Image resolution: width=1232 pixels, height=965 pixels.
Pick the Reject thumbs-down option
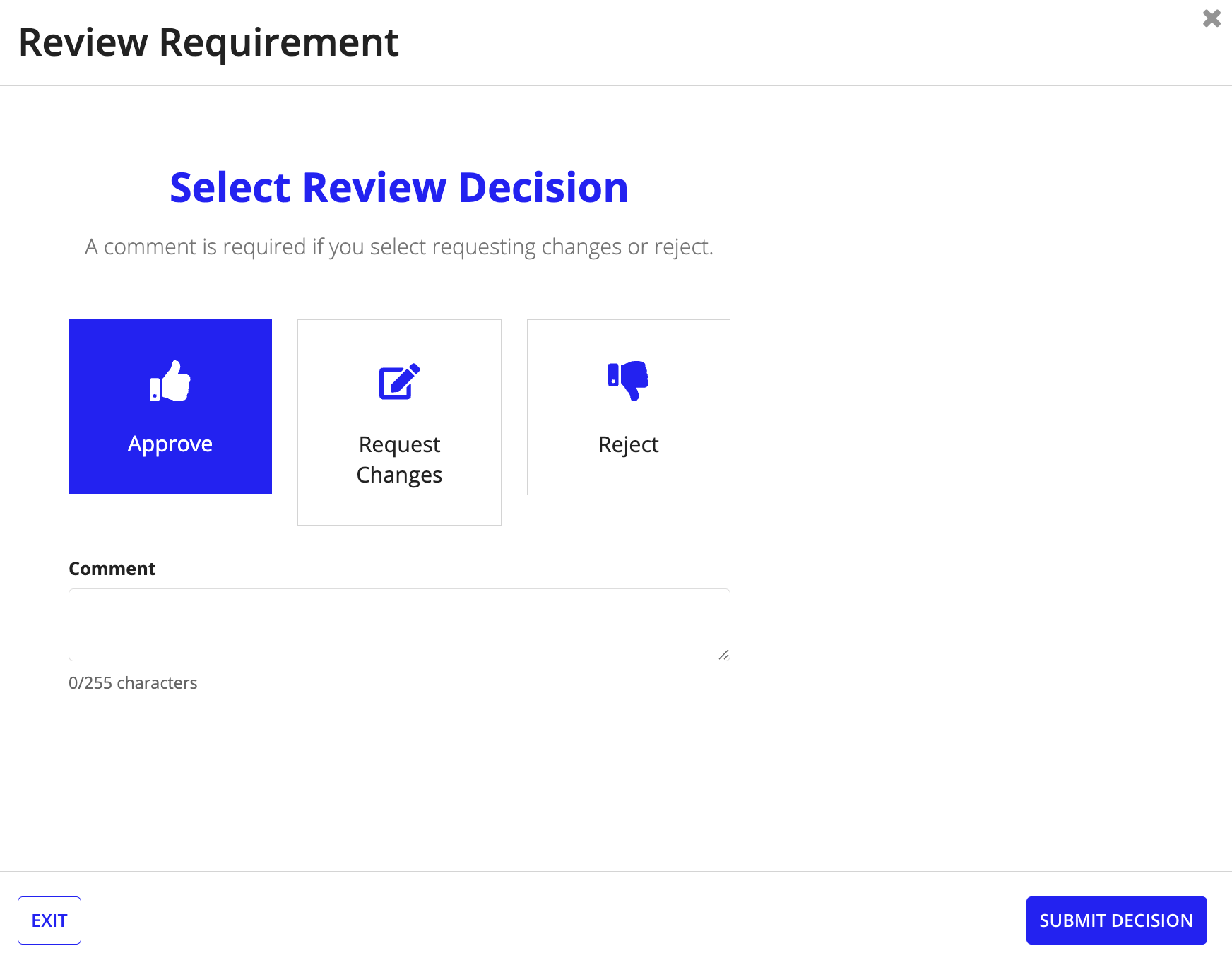629,407
